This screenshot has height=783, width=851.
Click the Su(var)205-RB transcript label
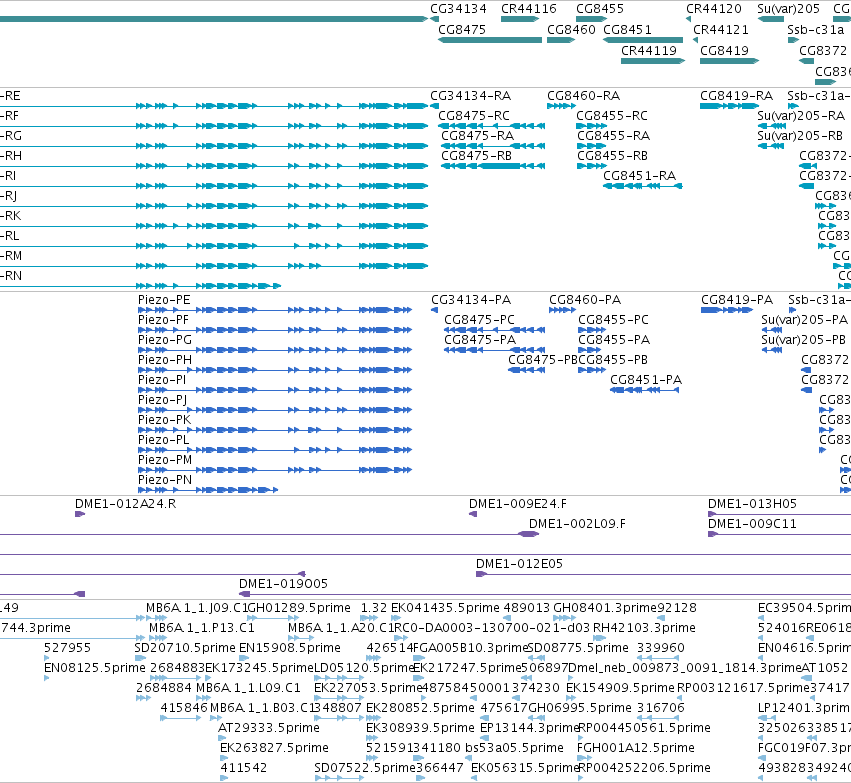pyautogui.click(x=800, y=136)
